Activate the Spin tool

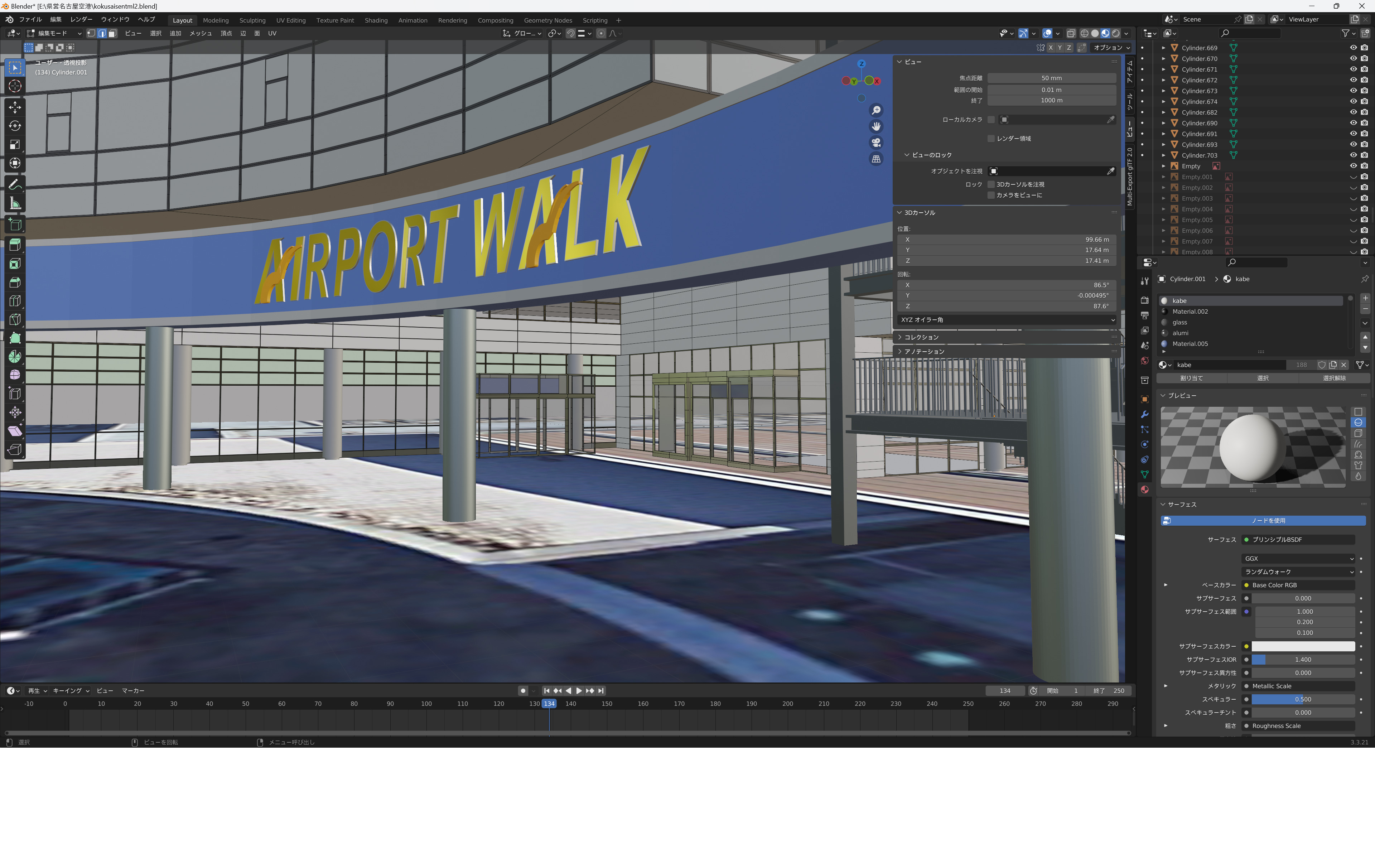click(x=15, y=357)
